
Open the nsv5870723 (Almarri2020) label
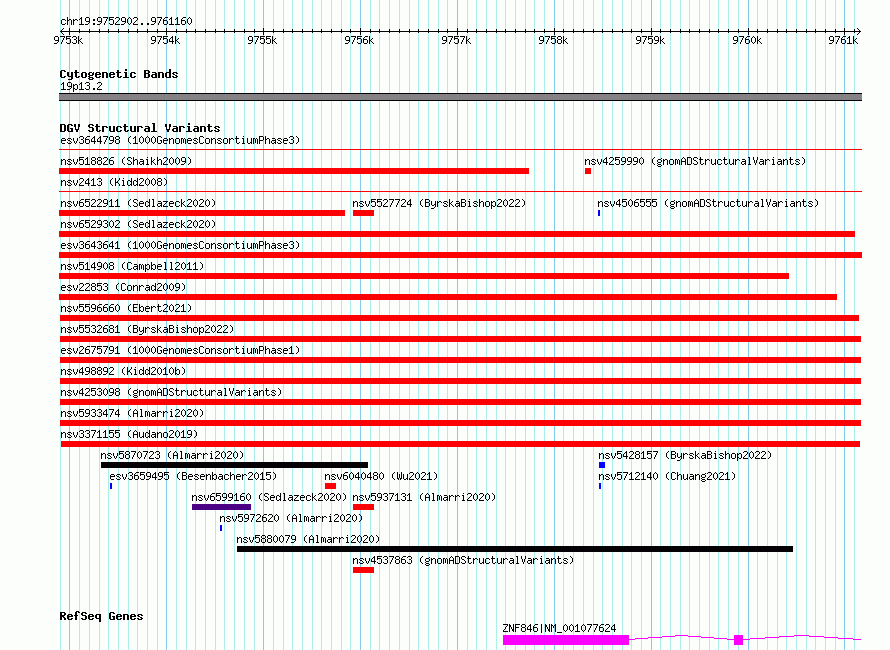tap(172, 455)
